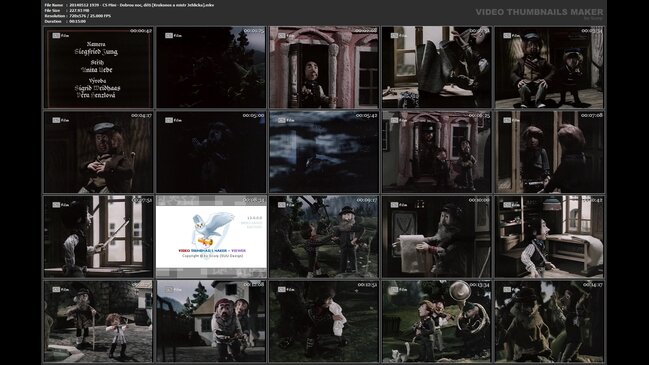This screenshot has width=649, height=365.
Task: Select the 00:12:51 thumbnail of puppet hugging
Action: pyautogui.click(x=324, y=322)
